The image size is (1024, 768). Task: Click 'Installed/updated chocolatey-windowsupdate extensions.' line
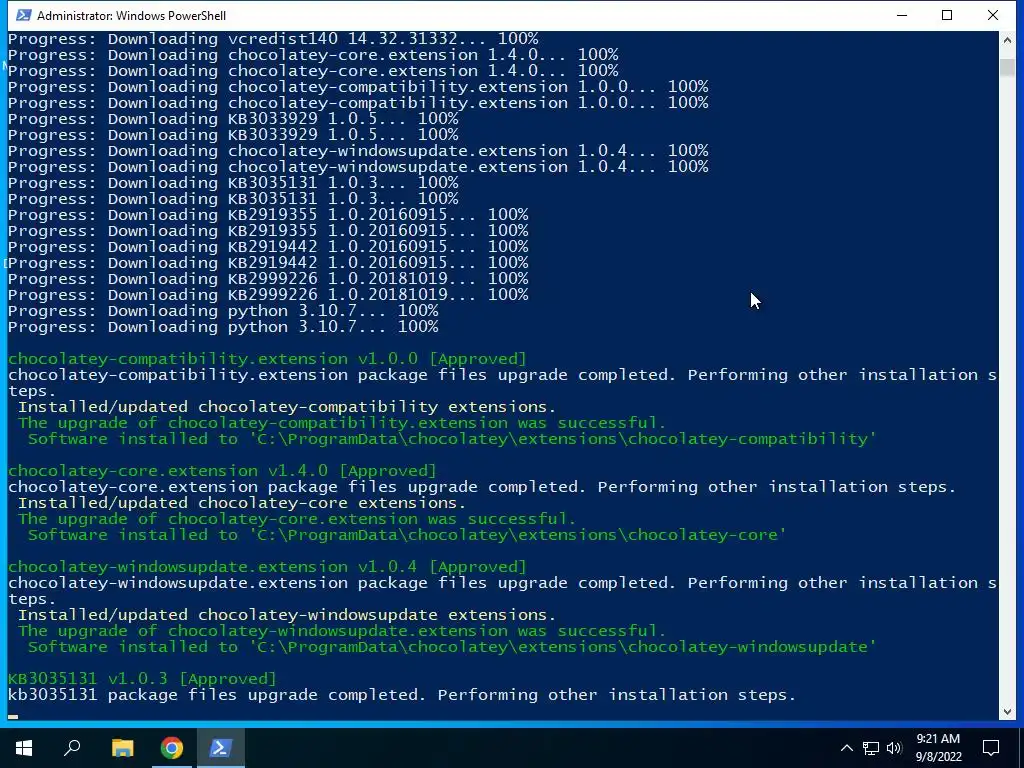click(287, 615)
